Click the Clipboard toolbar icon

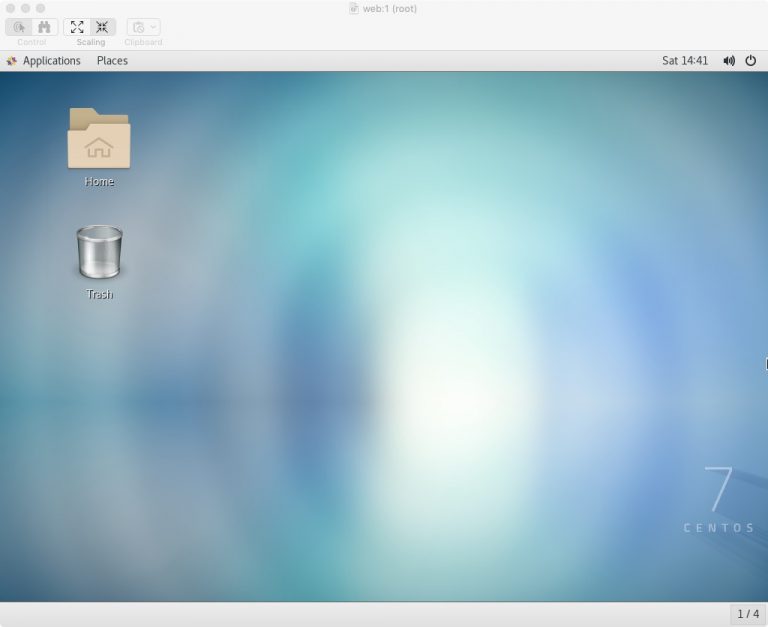[x=138, y=27]
